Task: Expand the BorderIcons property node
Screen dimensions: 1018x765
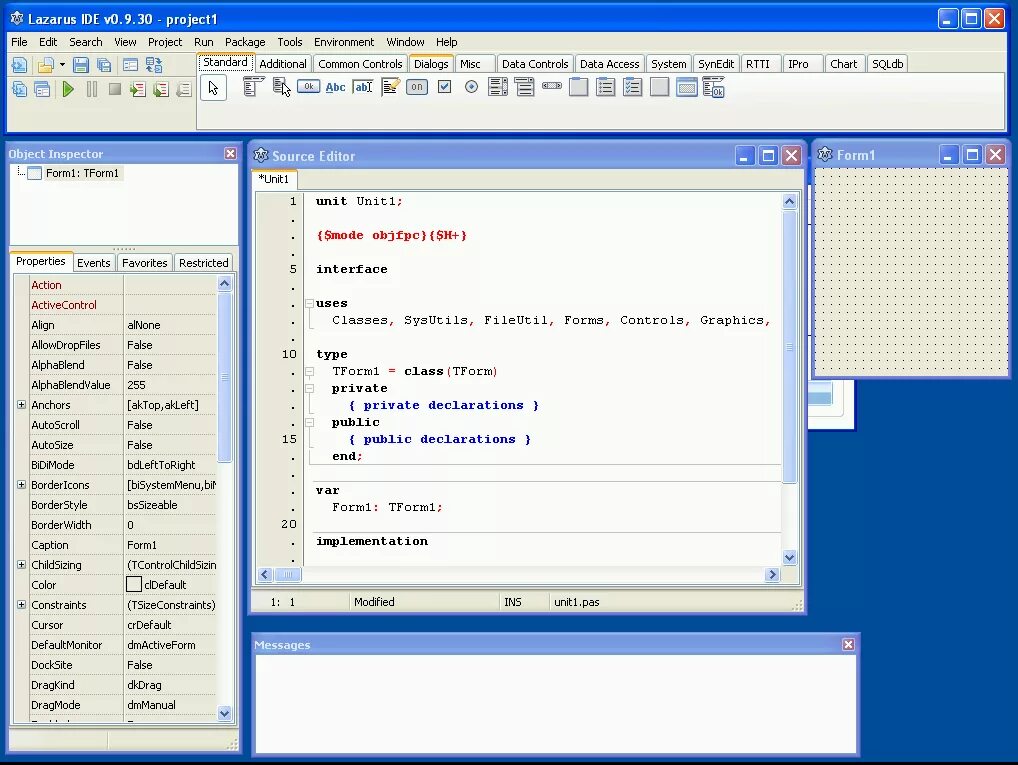Action: tap(21, 484)
